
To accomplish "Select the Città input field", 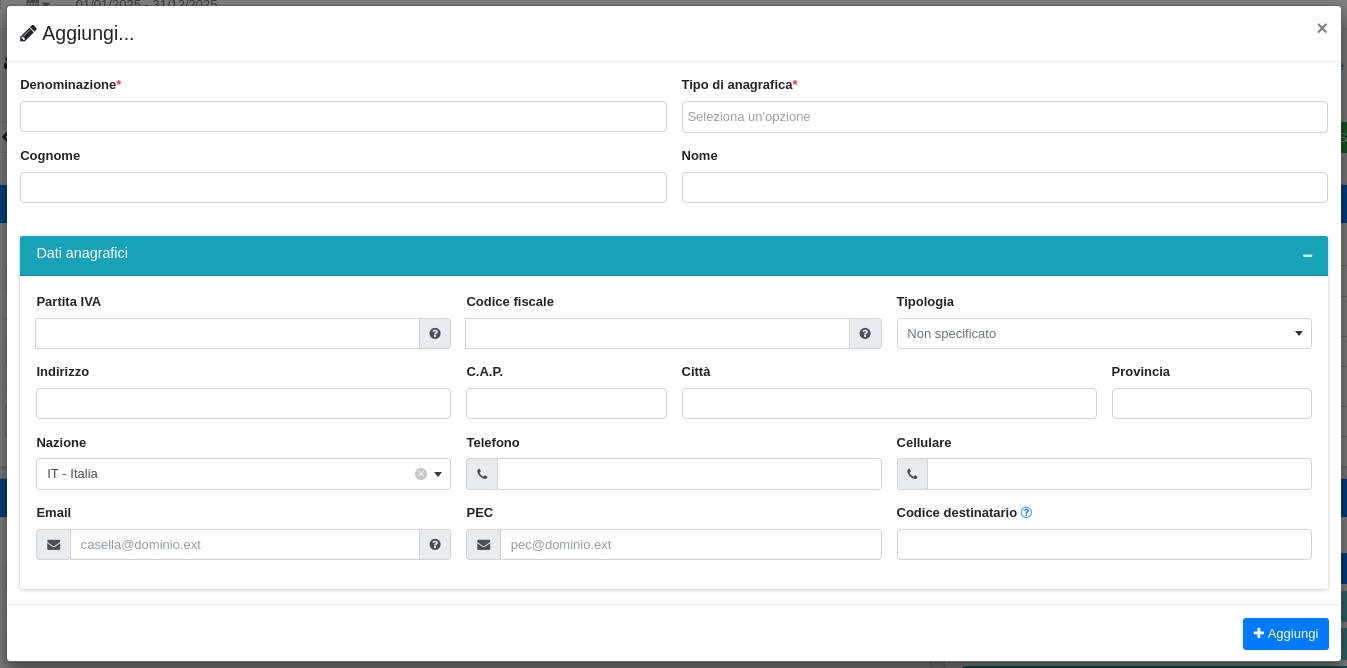I will click(888, 404).
